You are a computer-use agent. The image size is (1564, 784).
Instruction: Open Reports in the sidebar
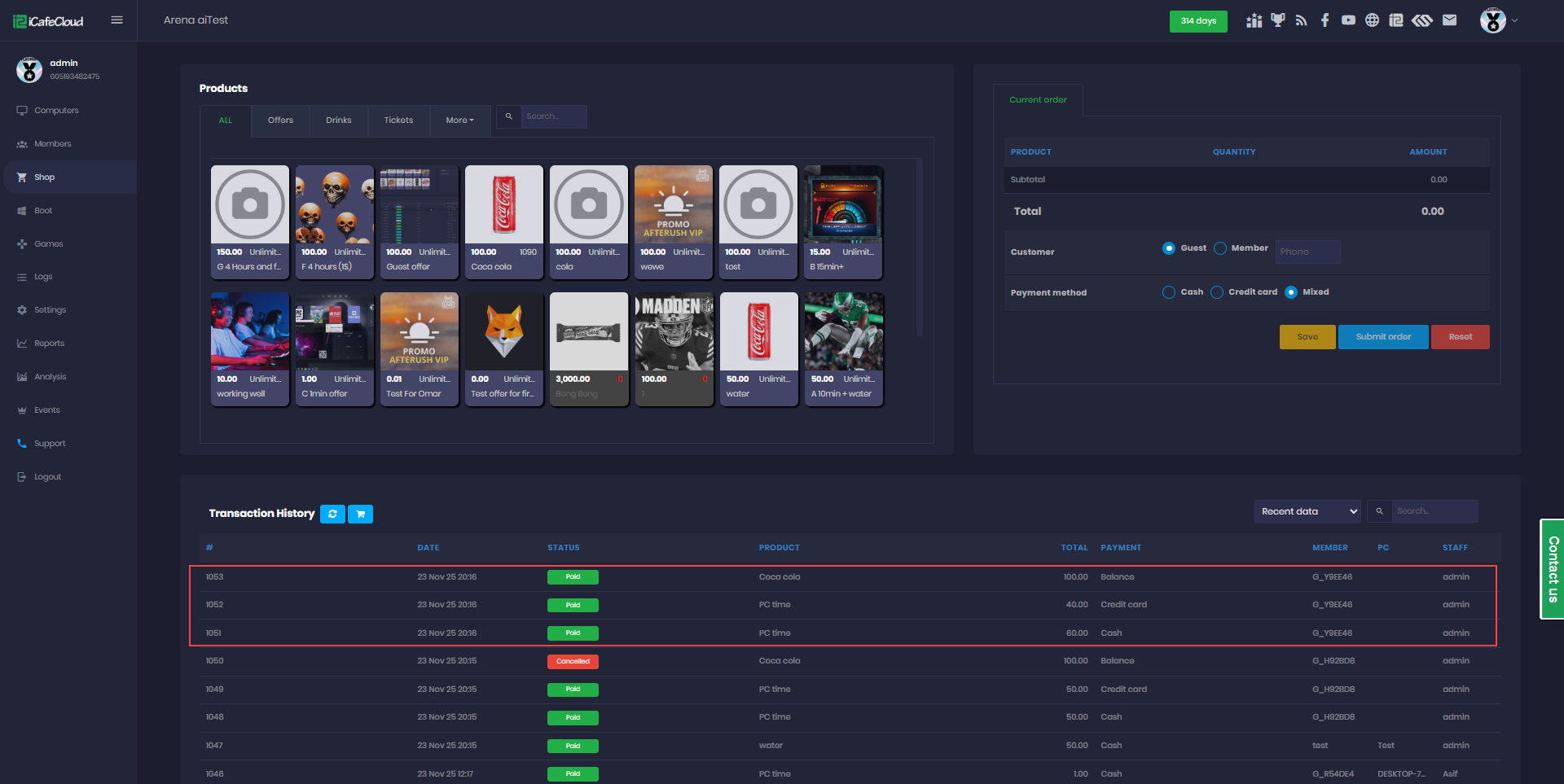[49, 344]
